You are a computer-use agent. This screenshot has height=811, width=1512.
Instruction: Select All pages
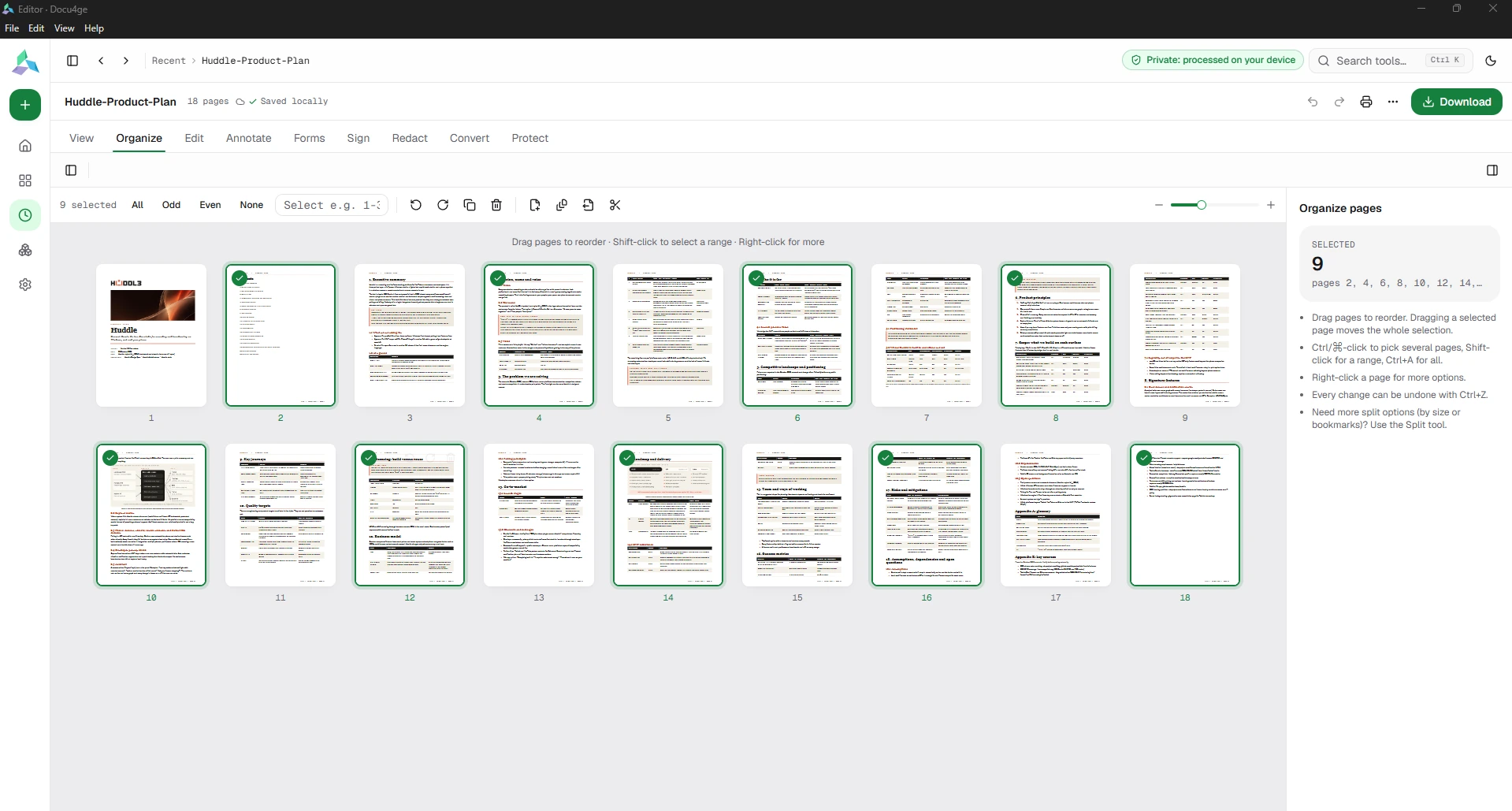click(x=138, y=205)
